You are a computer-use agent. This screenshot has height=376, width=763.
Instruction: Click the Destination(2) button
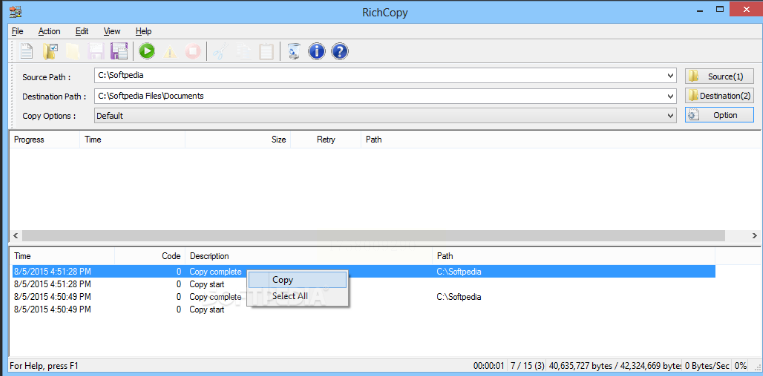pyautogui.click(x=719, y=96)
